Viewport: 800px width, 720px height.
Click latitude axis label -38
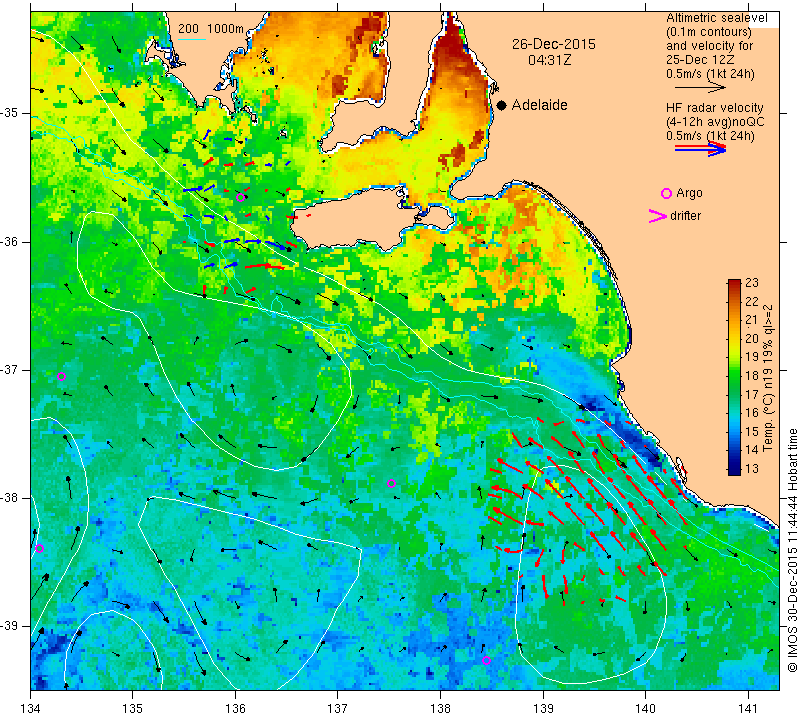click(10, 498)
